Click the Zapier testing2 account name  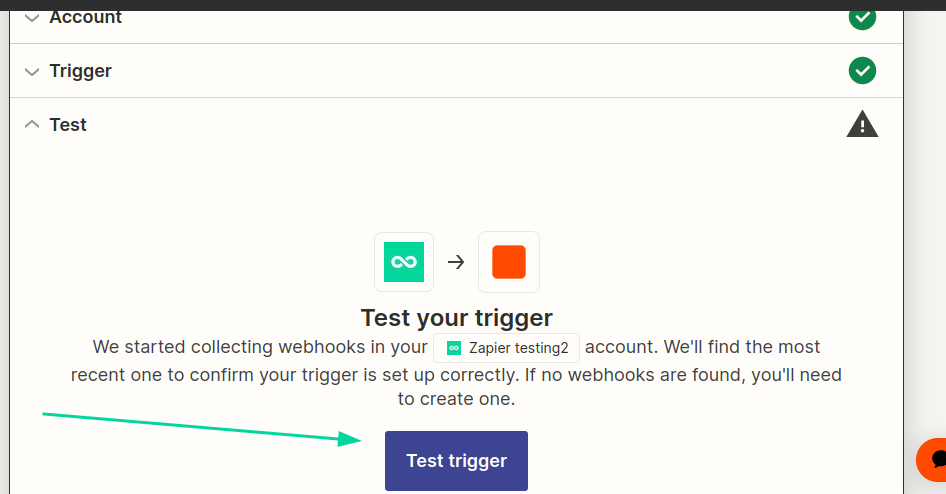518,348
